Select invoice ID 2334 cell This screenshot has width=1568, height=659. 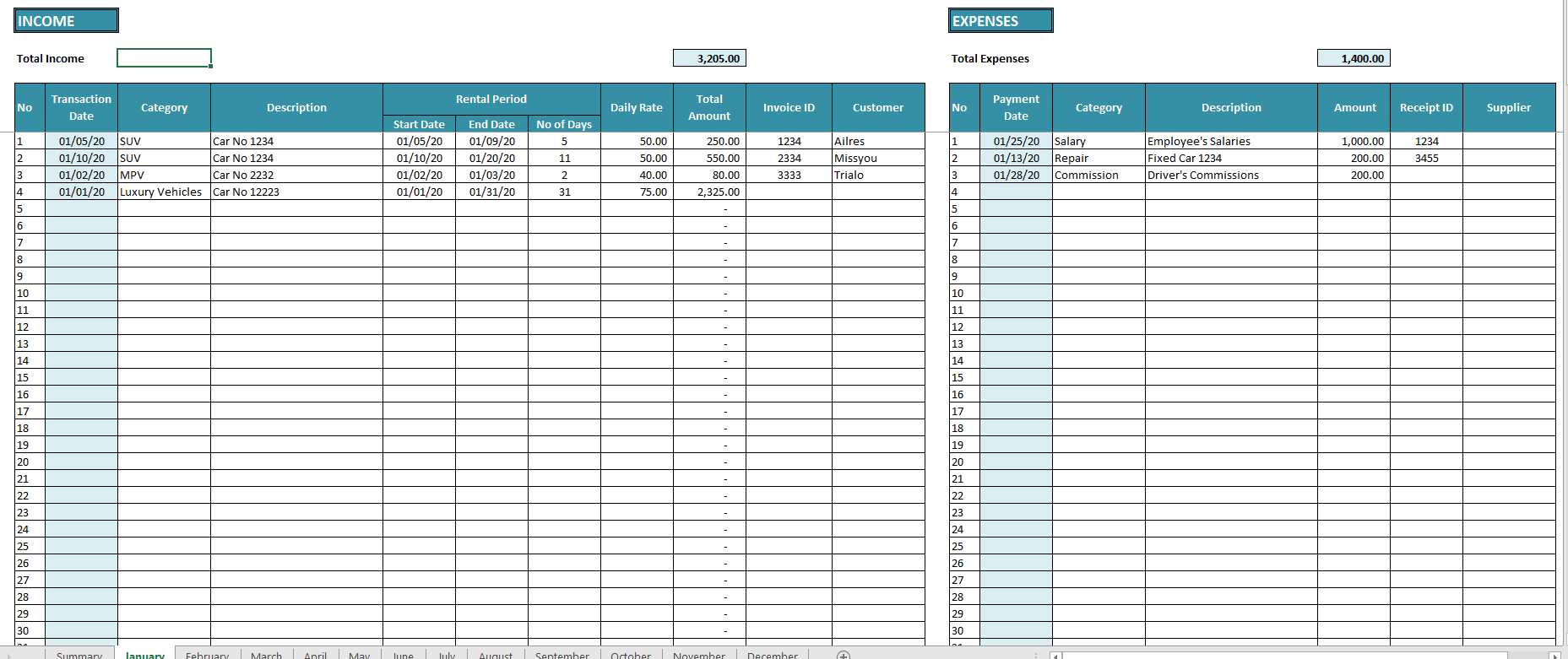click(789, 158)
